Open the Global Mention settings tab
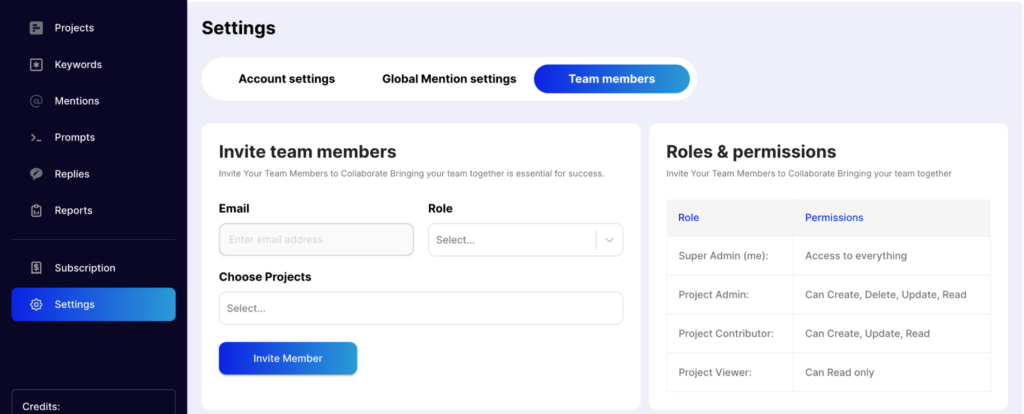The width and height of the screenshot is (1024, 414). pos(449,79)
